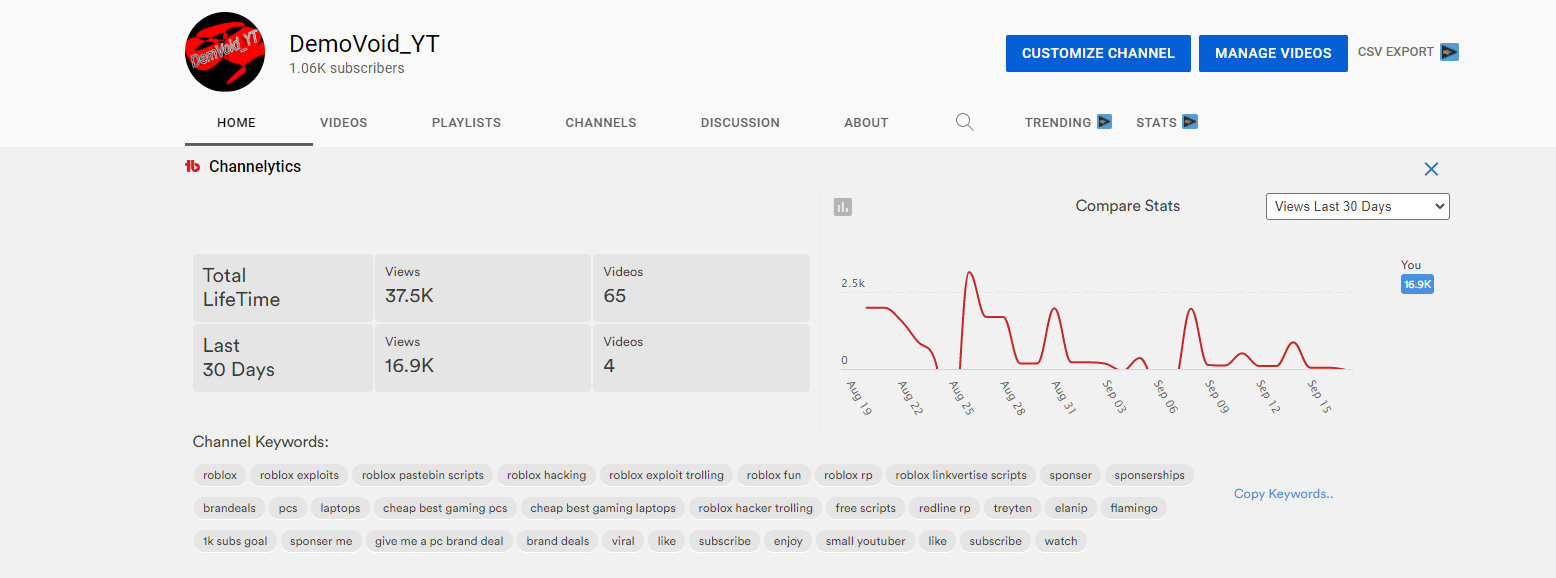Viewport: 1556px width, 578px height.
Task: Click the TubeBuddy logo next to Channelytics
Action: tap(193, 167)
